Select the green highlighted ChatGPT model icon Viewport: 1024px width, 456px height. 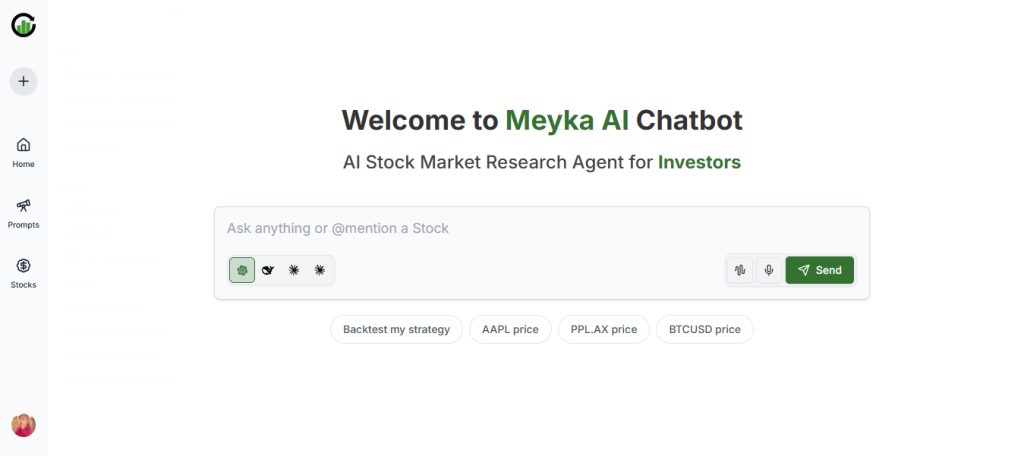click(x=242, y=270)
